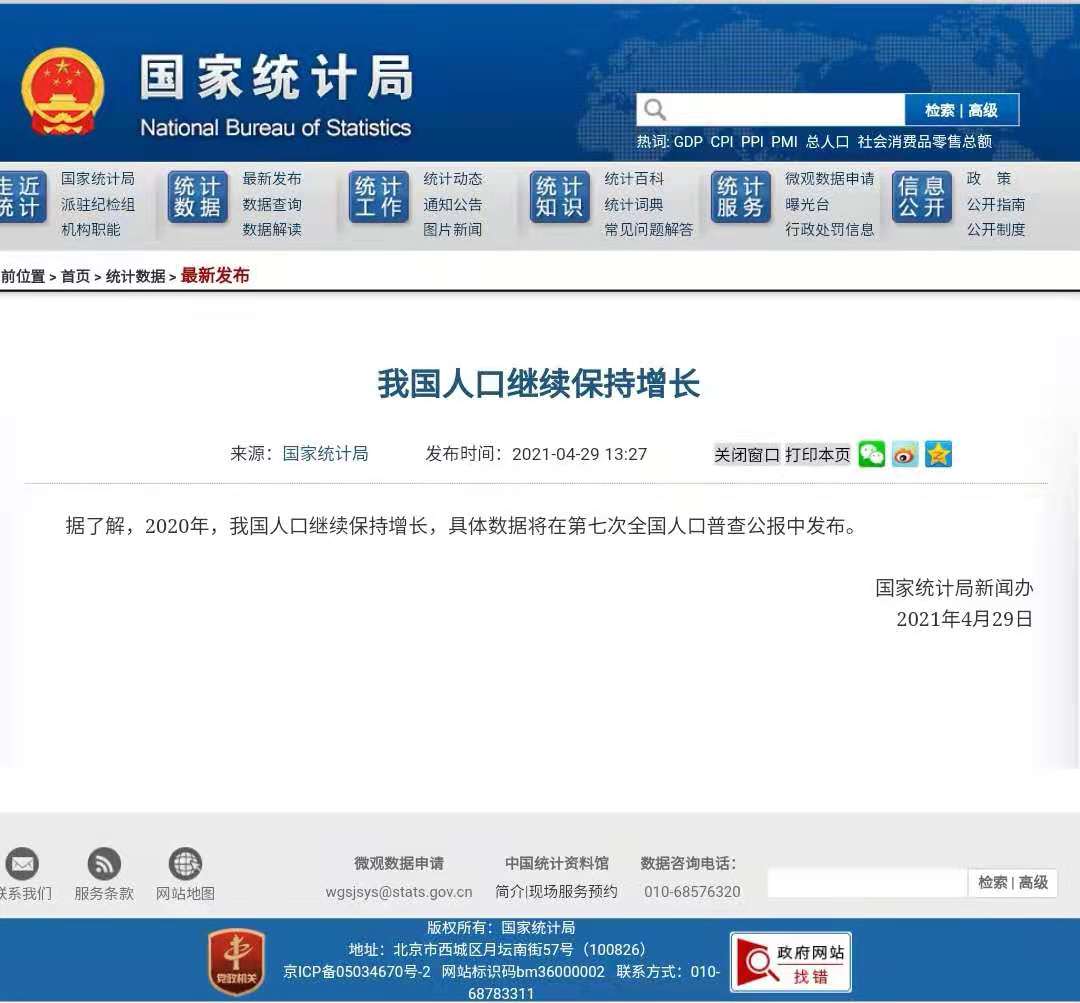1080x1003 pixels.
Task: Click 首页 in the breadcrumb
Action: (x=75, y=276)
